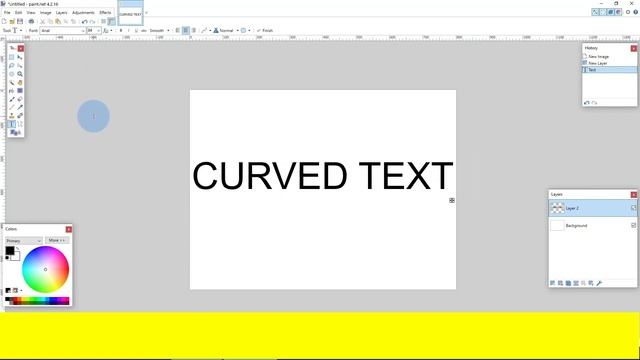Pick a color on the color wheel

coord(45,269)
